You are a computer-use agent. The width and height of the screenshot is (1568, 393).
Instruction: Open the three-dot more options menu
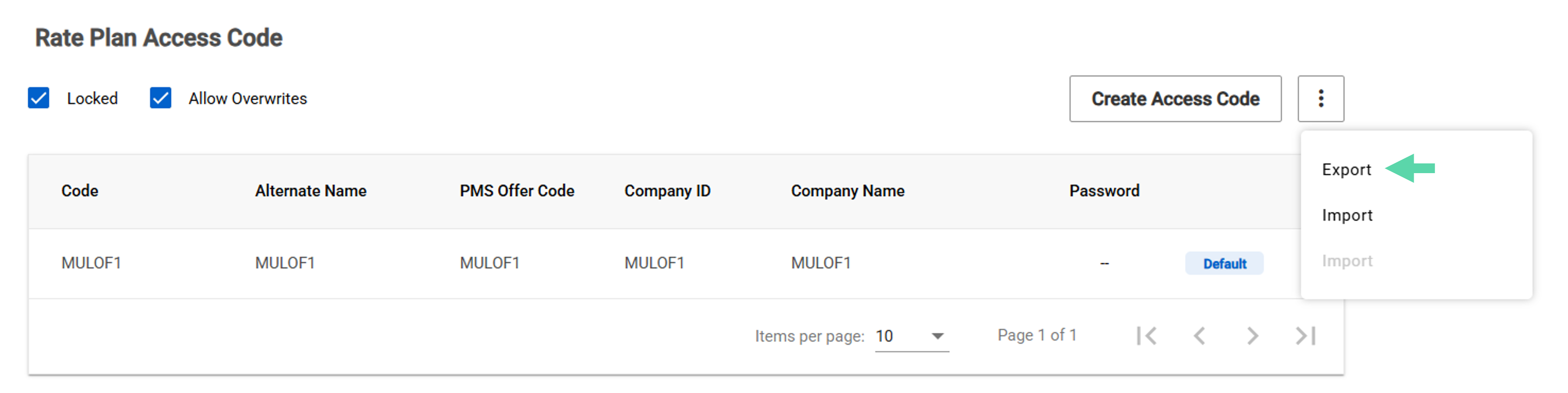tap(1320, 99)
